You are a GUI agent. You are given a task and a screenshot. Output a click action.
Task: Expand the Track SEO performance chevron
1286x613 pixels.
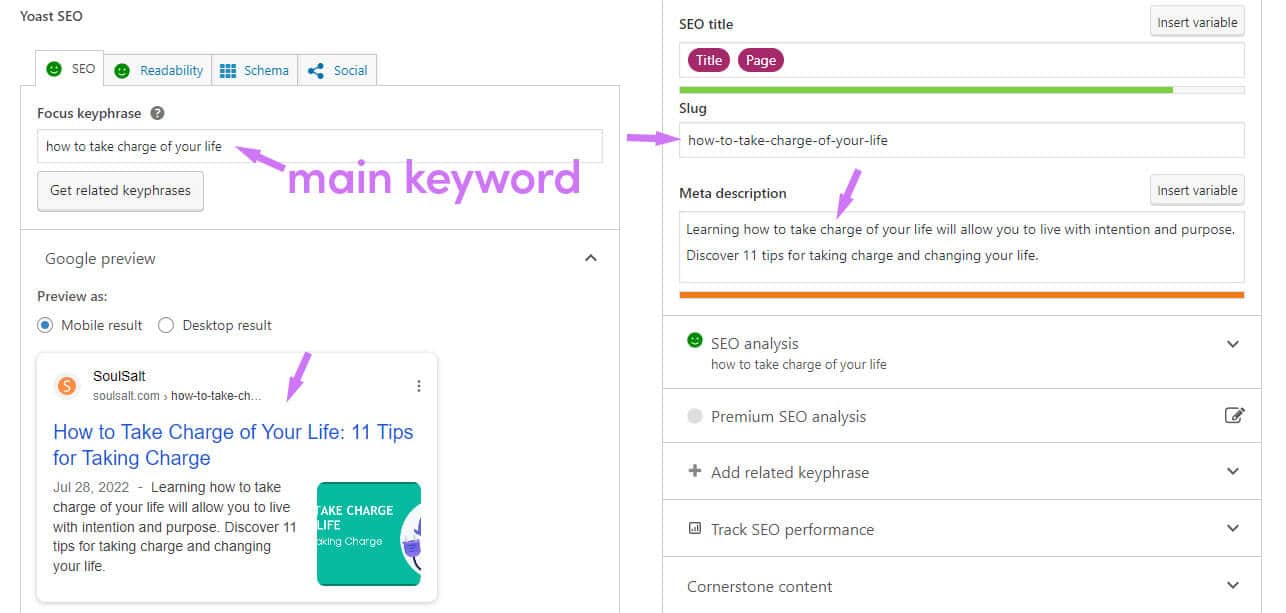[1233, 529]
